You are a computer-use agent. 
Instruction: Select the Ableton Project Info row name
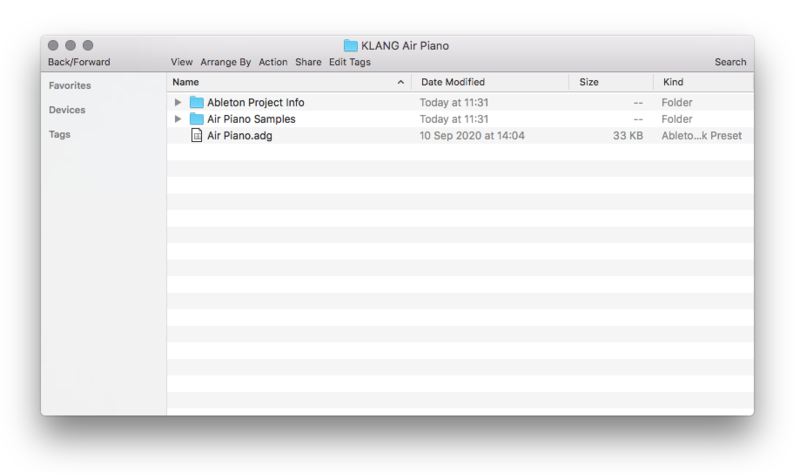(x=256, y=102)
